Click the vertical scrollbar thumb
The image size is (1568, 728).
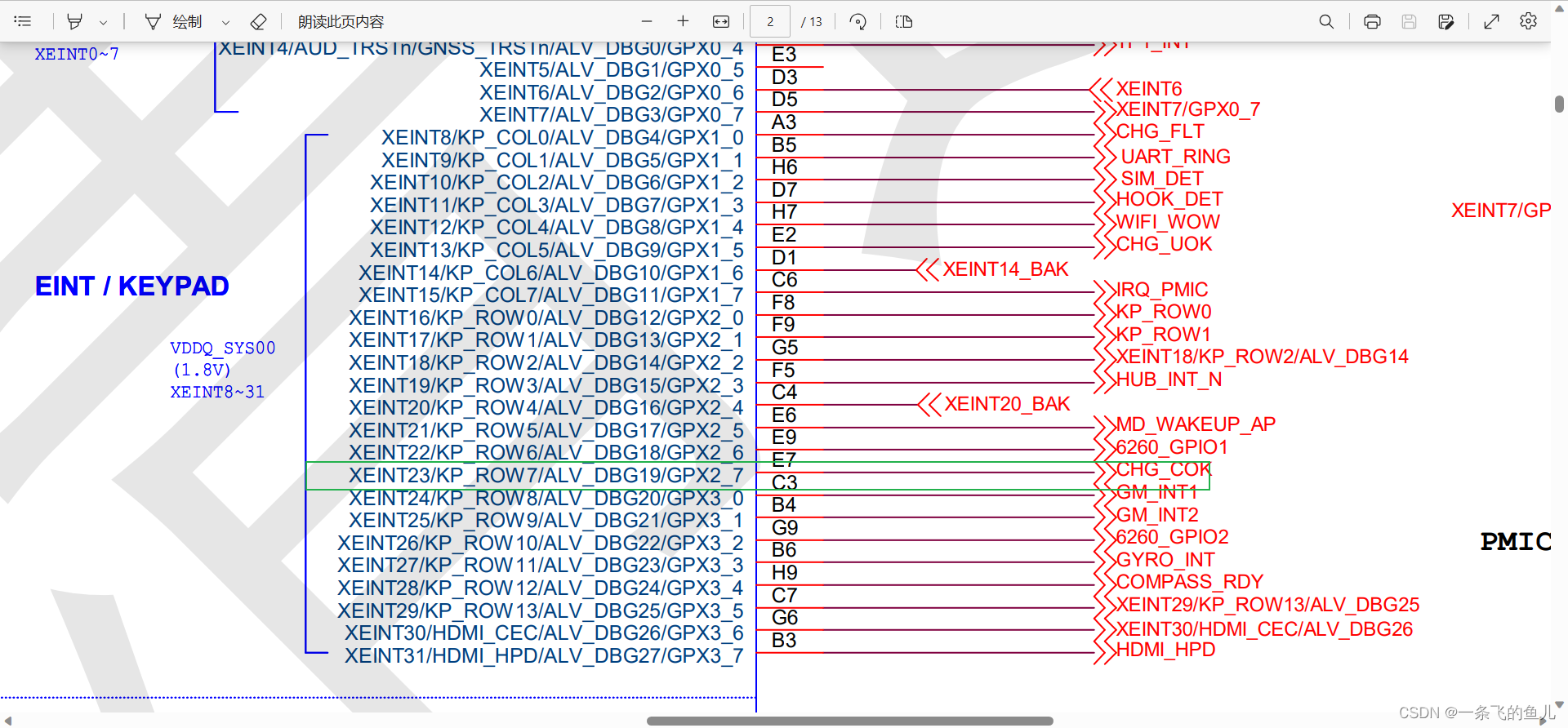[1559, 104]
